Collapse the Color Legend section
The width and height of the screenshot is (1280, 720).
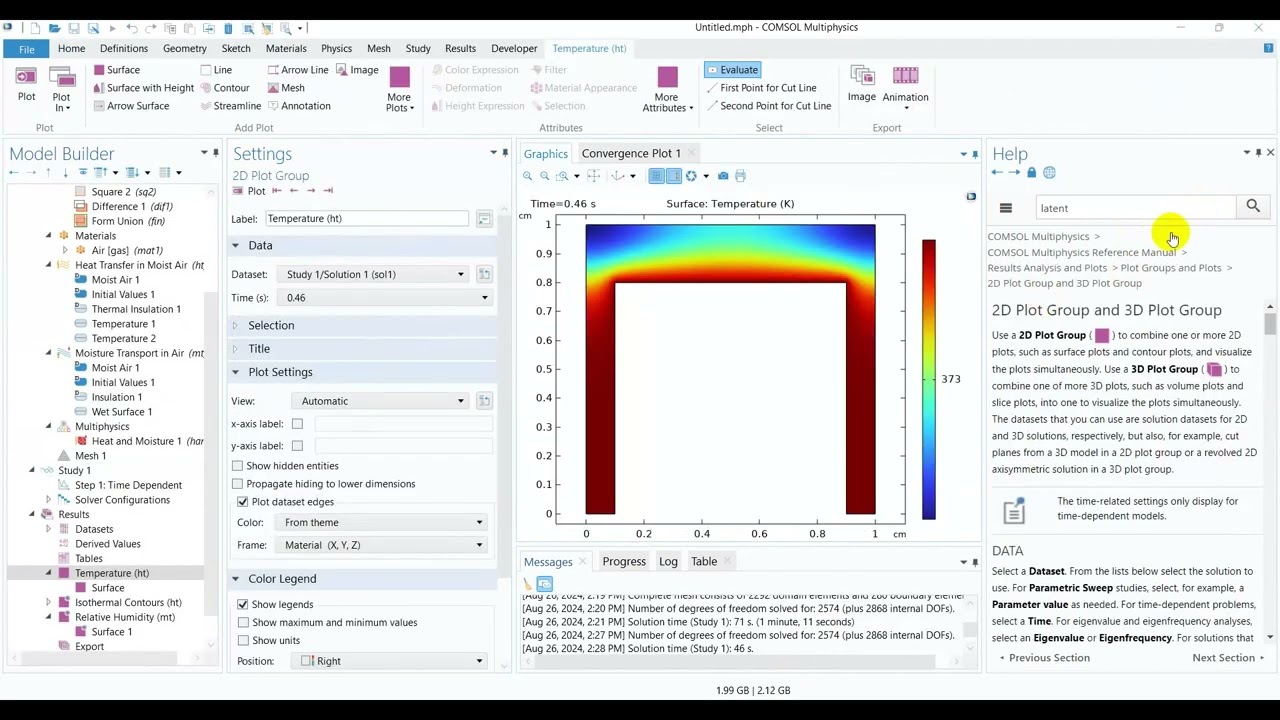282,579
